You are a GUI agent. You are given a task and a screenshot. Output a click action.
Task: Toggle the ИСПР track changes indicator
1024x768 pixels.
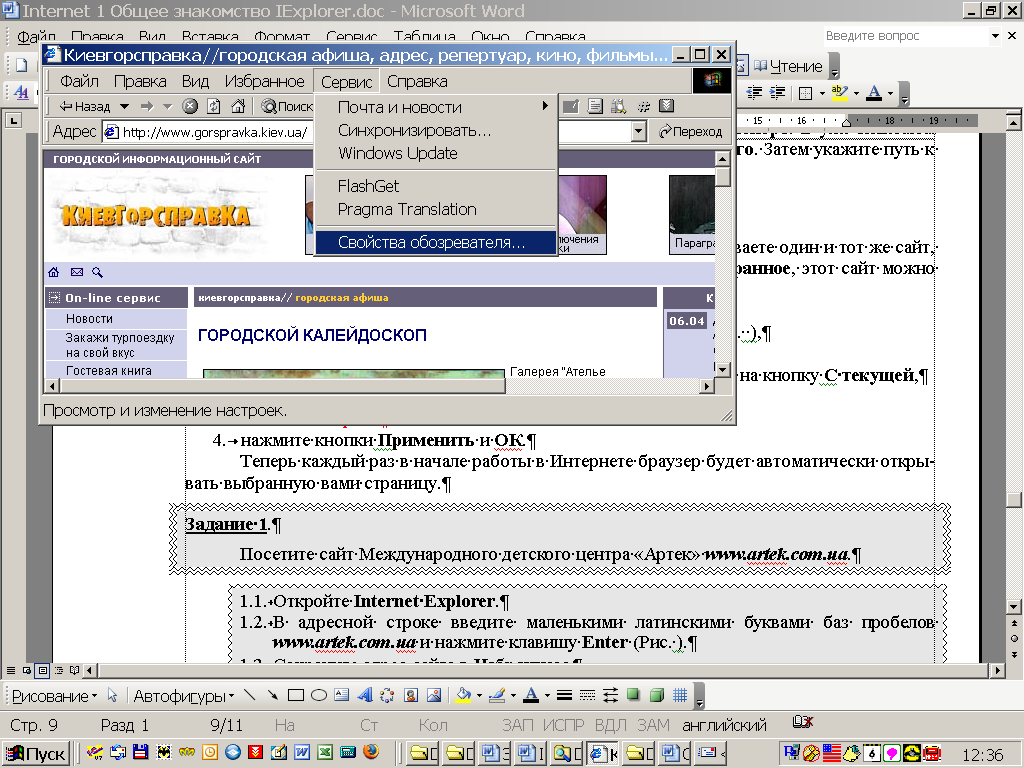564,725
